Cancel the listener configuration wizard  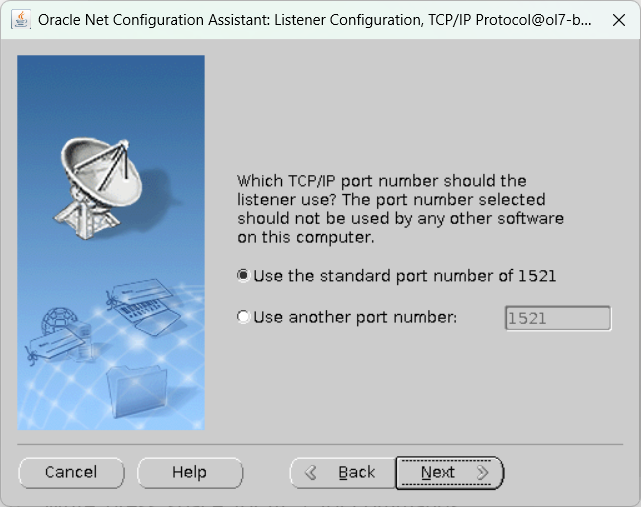coord(71,473)
